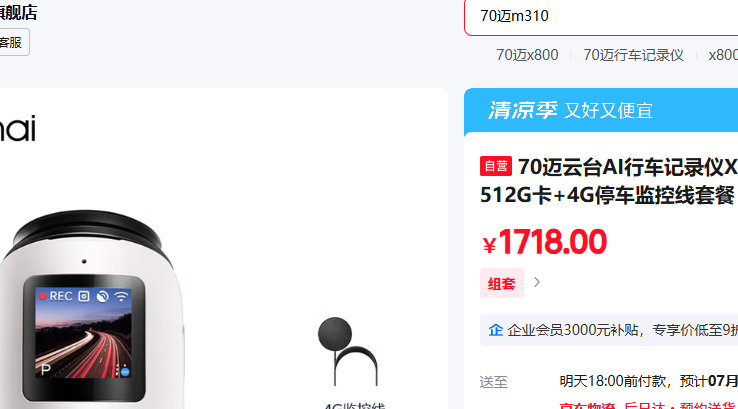Select the x800 suggestion link
Screen dimensions: 738x409
click(723, 55)
